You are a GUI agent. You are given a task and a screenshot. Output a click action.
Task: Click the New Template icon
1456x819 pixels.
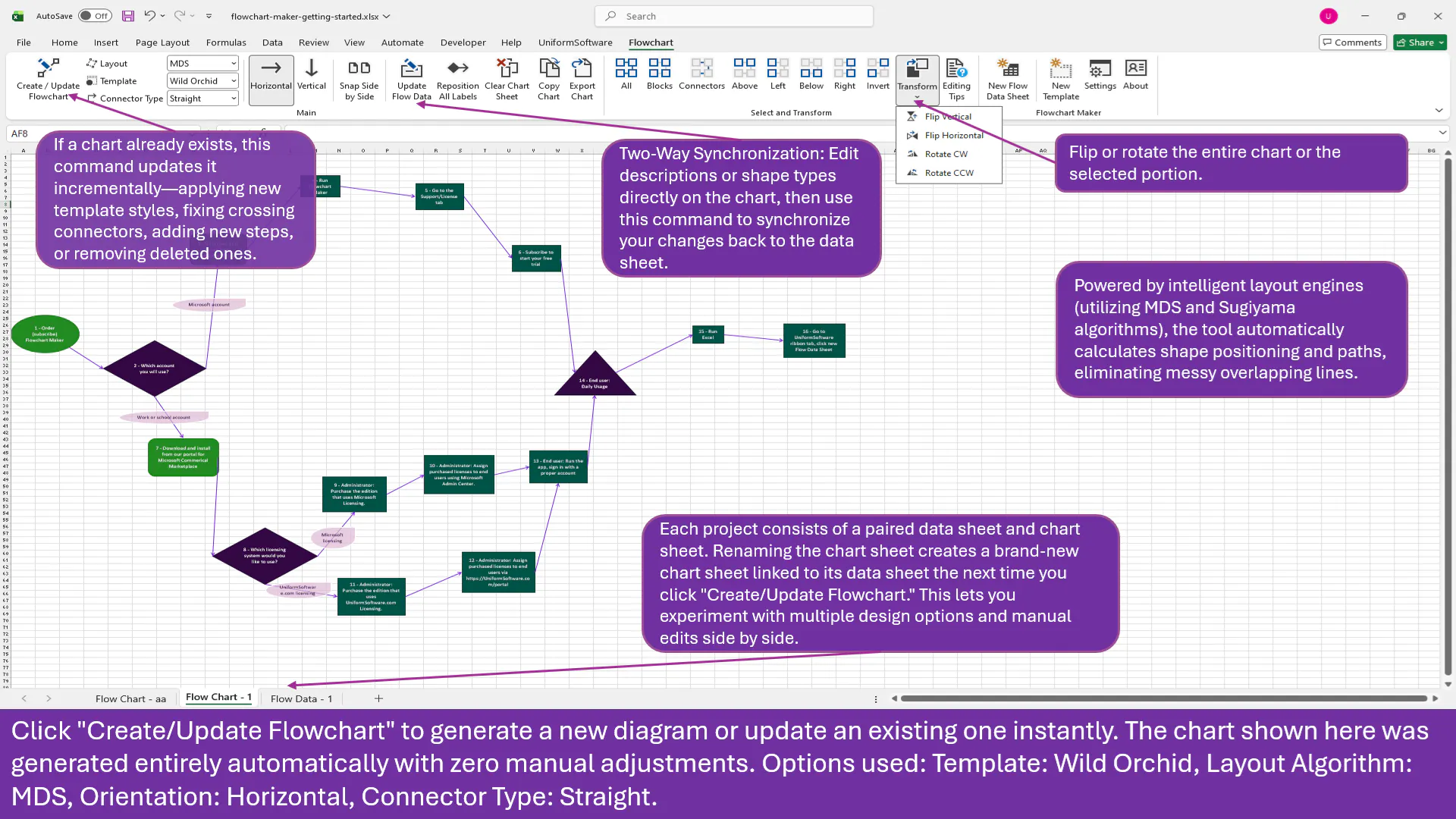coord(1060,79)
